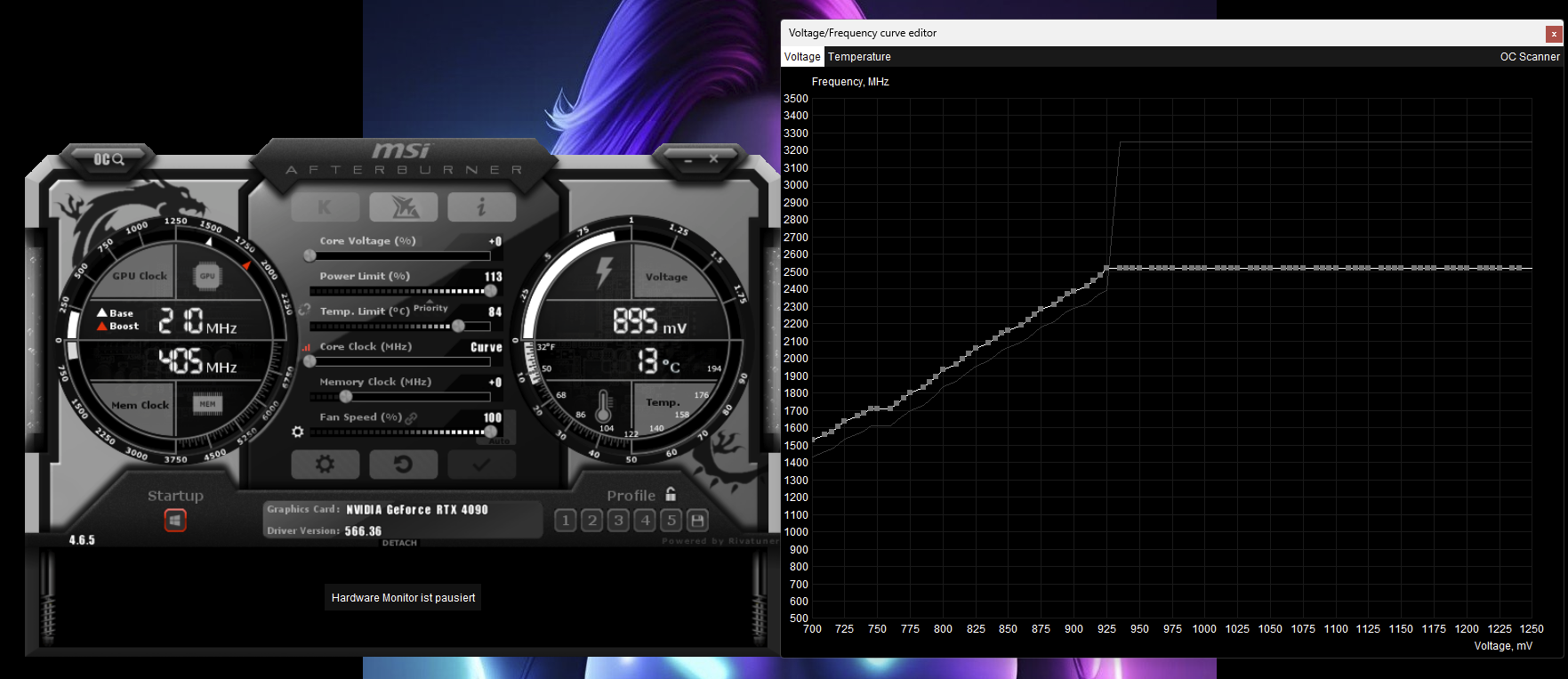
Task: Apply settings with the checkmark button
Action: click(x=482, y=464)
